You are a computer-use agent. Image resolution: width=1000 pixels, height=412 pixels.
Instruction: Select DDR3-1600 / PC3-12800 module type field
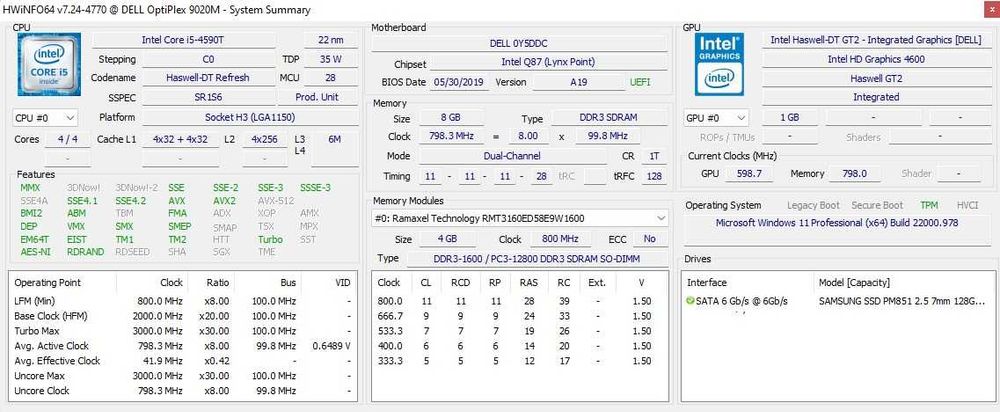click(537, 258)
